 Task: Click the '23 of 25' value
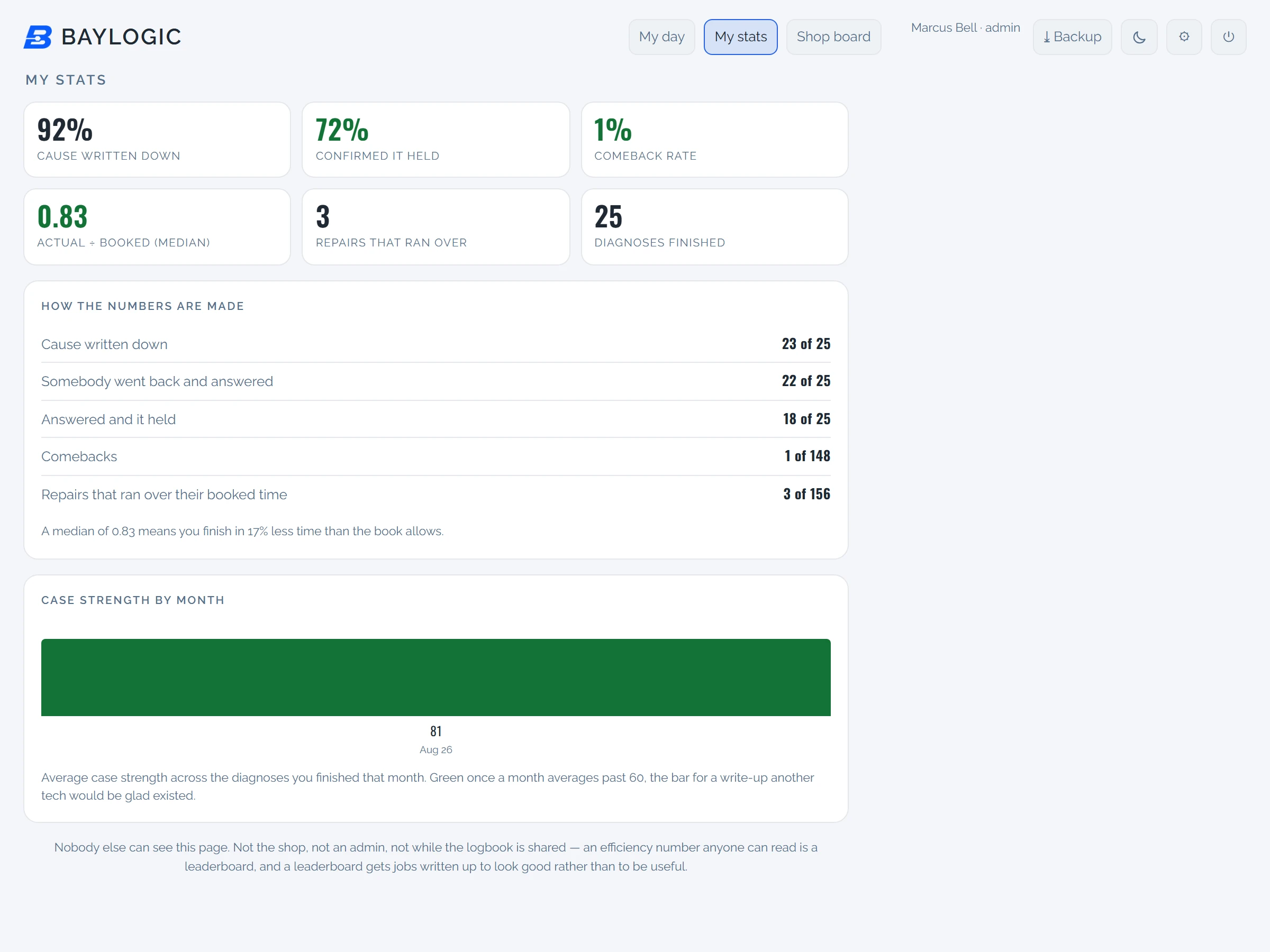pos(805,344)
